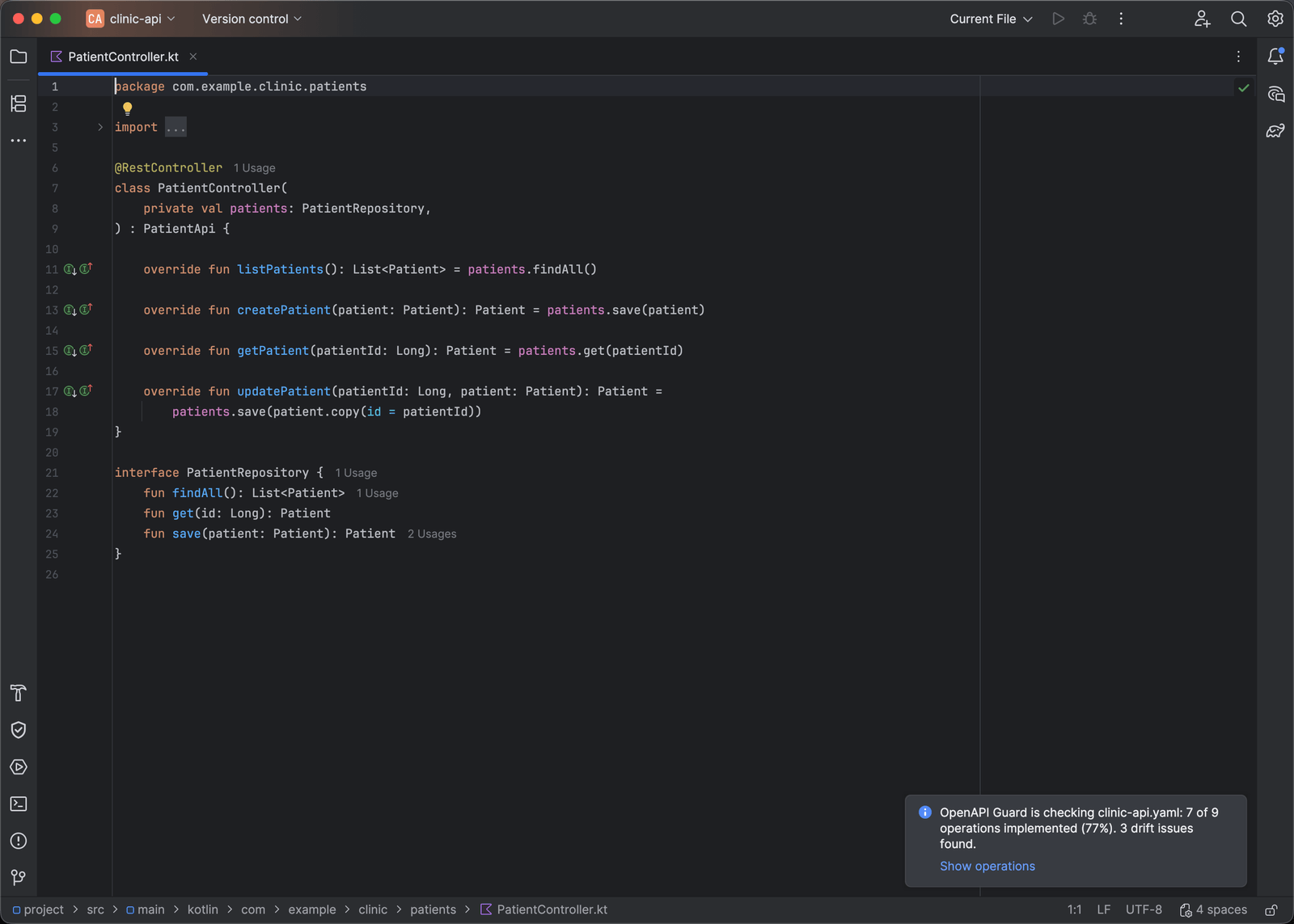Screen dimensions: 1294x924
Task: Click the example breadcrumb
Action: pos(312,909)
